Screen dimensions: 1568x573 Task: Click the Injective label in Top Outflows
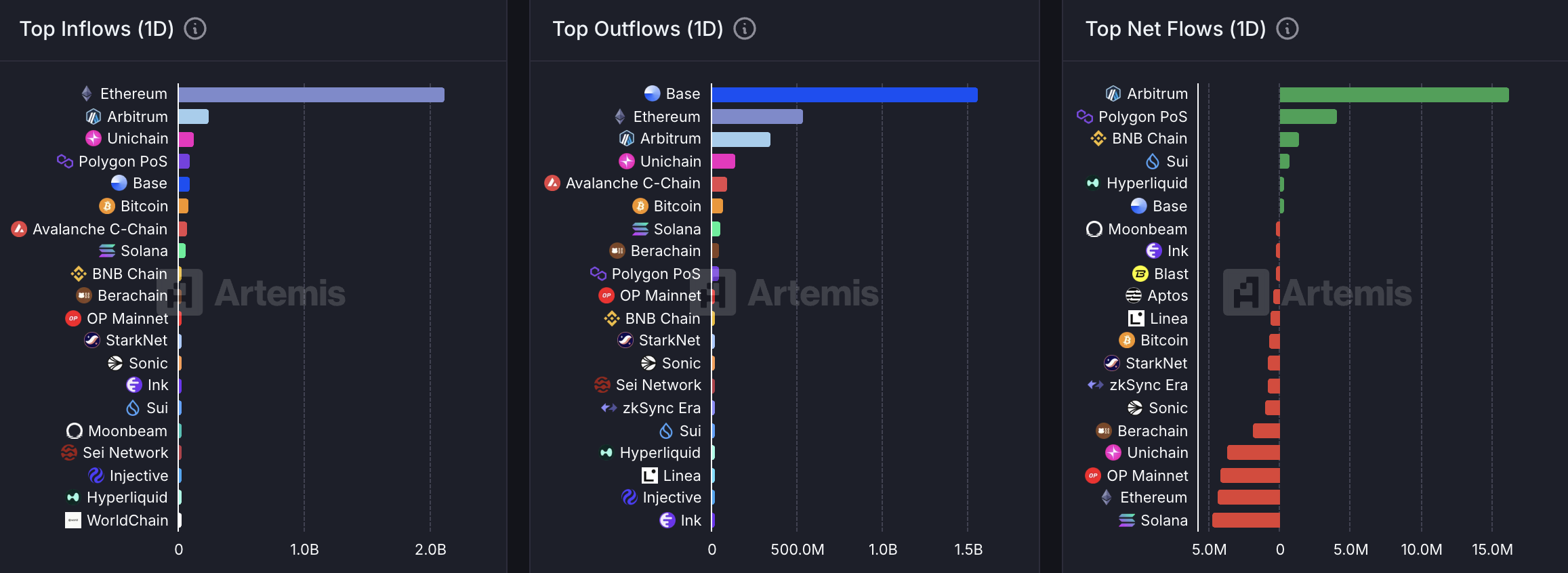[672, 497]
